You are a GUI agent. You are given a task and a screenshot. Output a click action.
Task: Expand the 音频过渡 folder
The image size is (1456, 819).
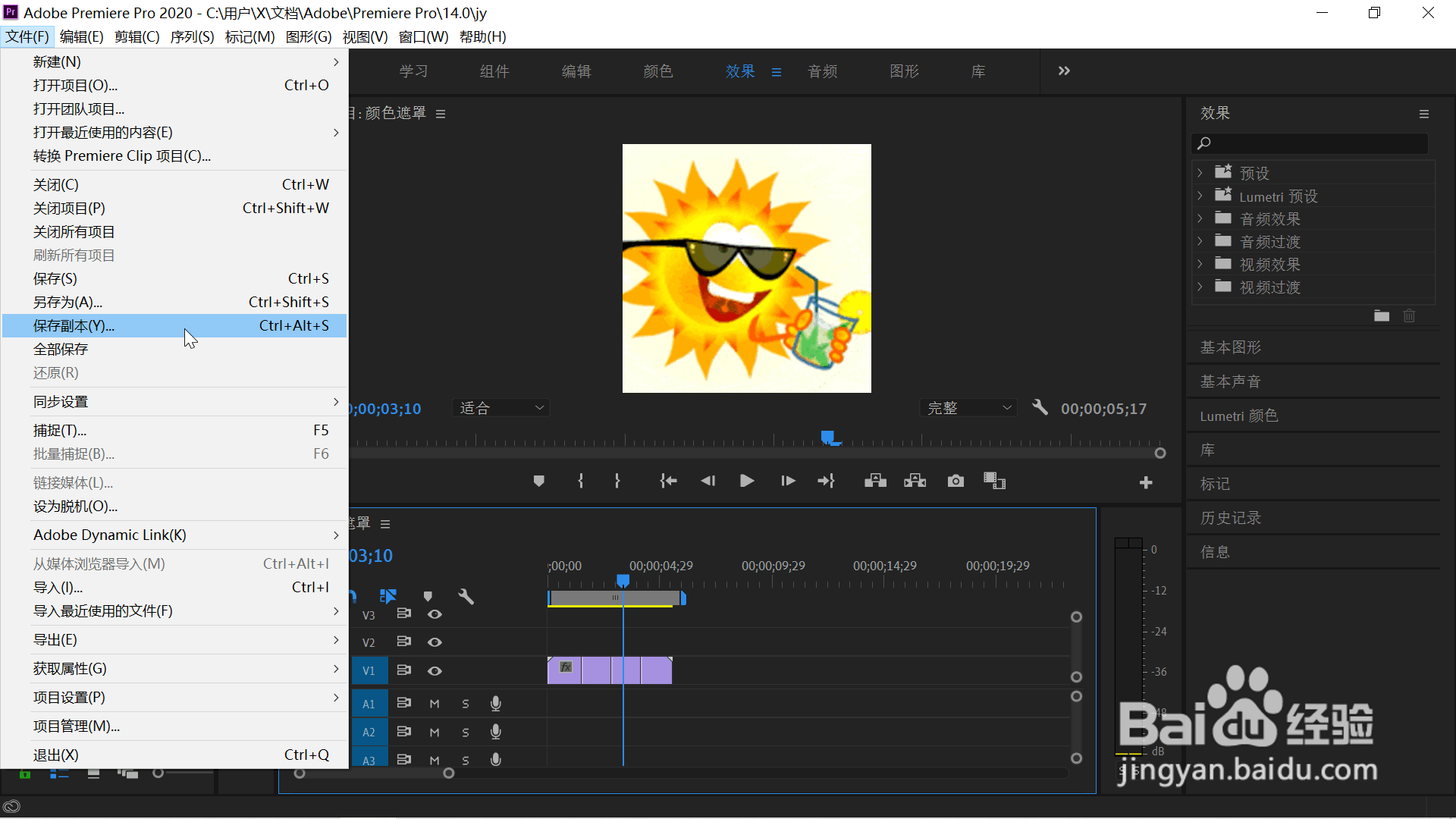1200,241
